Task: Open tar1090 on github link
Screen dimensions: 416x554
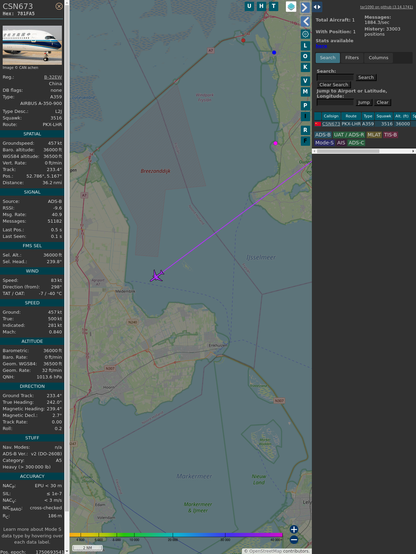Action: pyautogui.click(x=386, y=7)
